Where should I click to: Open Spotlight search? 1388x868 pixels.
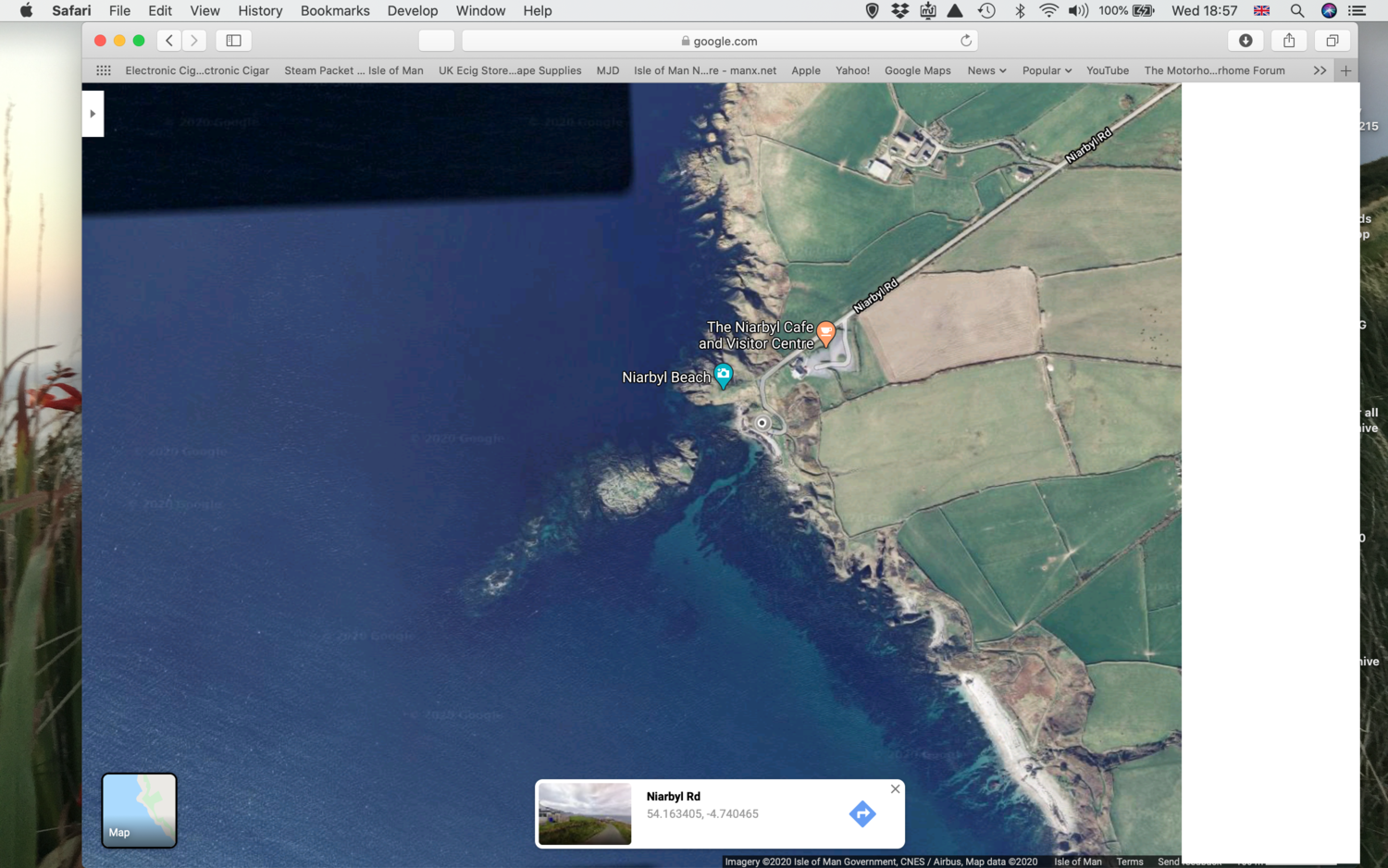(x=1297, y=11)
